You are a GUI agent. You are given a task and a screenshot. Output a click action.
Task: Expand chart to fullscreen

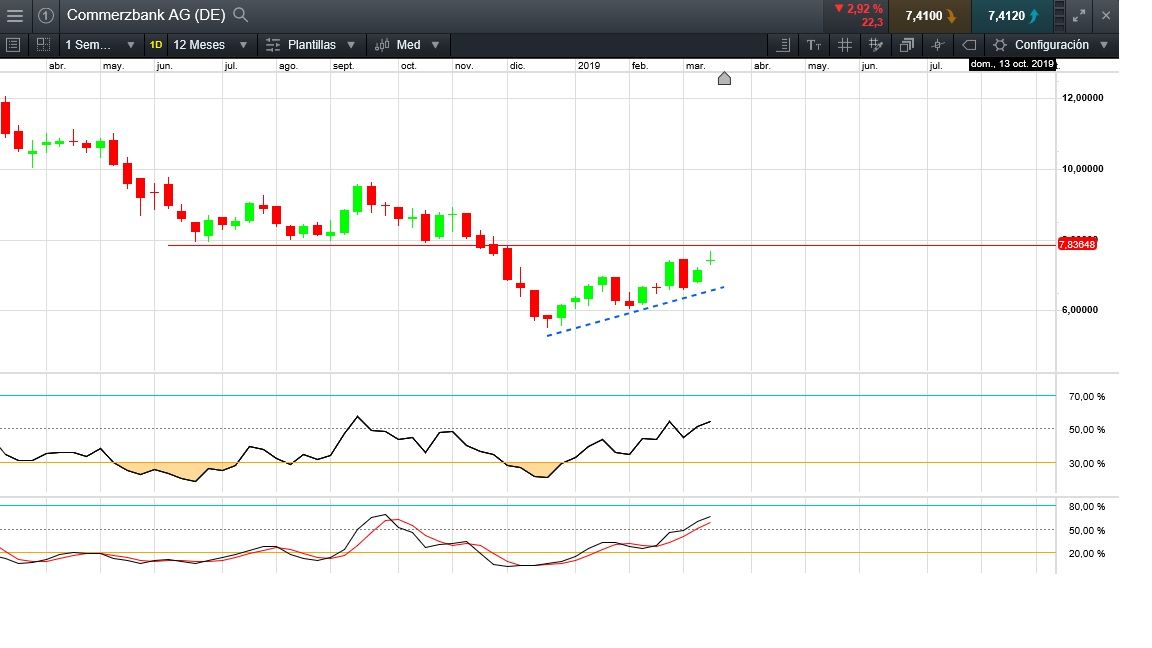coord(1079,15)
